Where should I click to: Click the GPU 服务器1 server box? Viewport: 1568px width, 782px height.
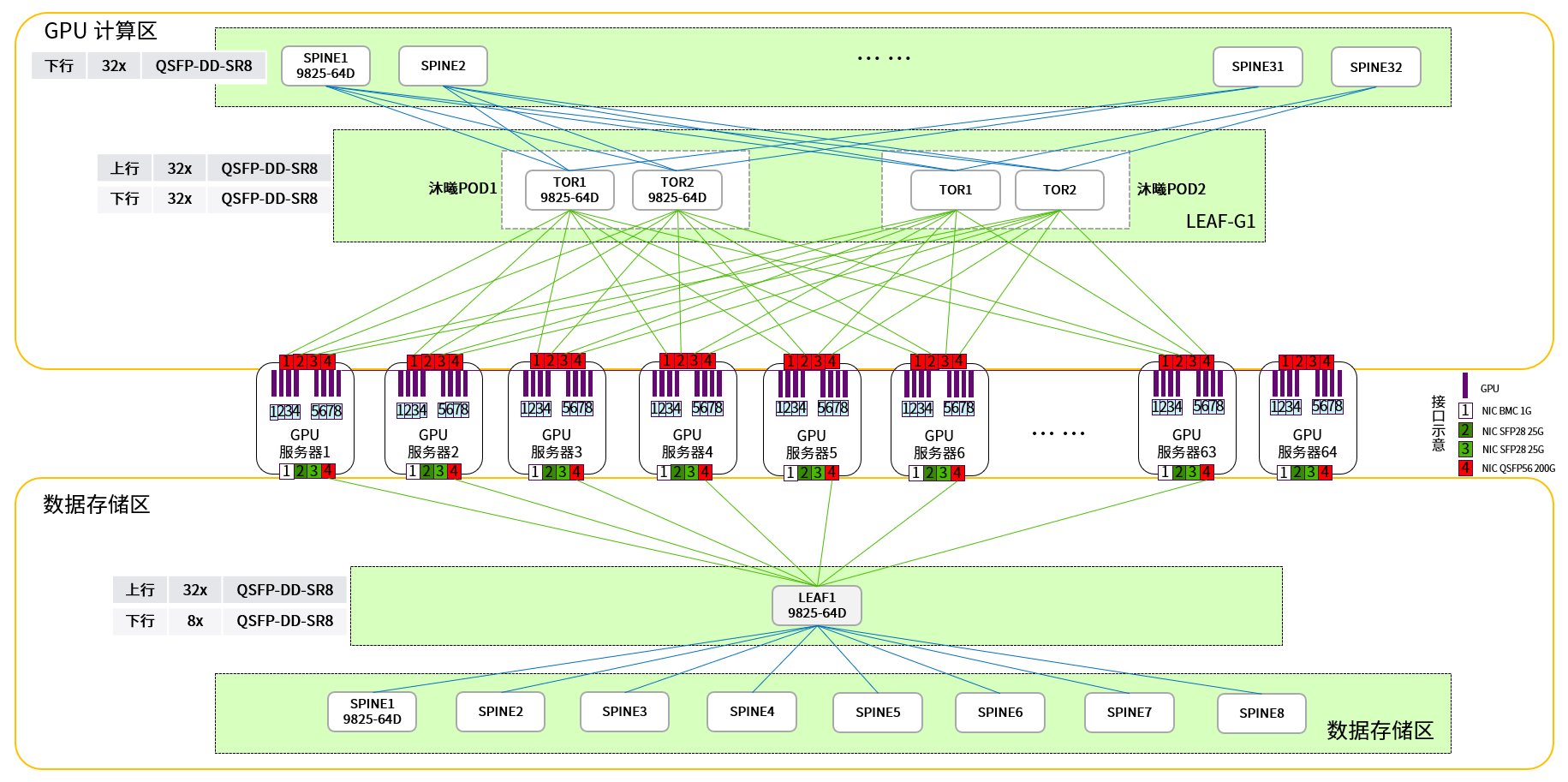click(305, 418)
